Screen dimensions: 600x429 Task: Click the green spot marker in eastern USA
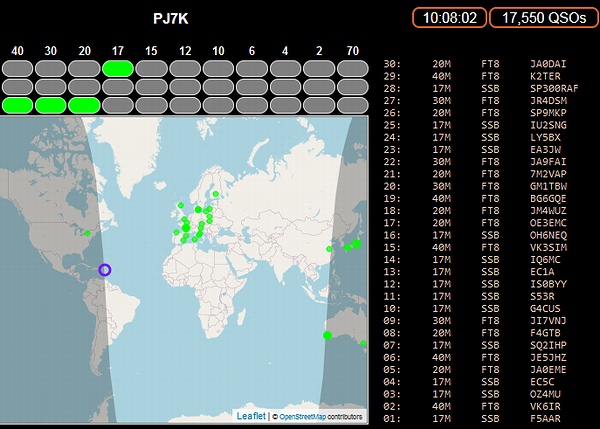87,233
